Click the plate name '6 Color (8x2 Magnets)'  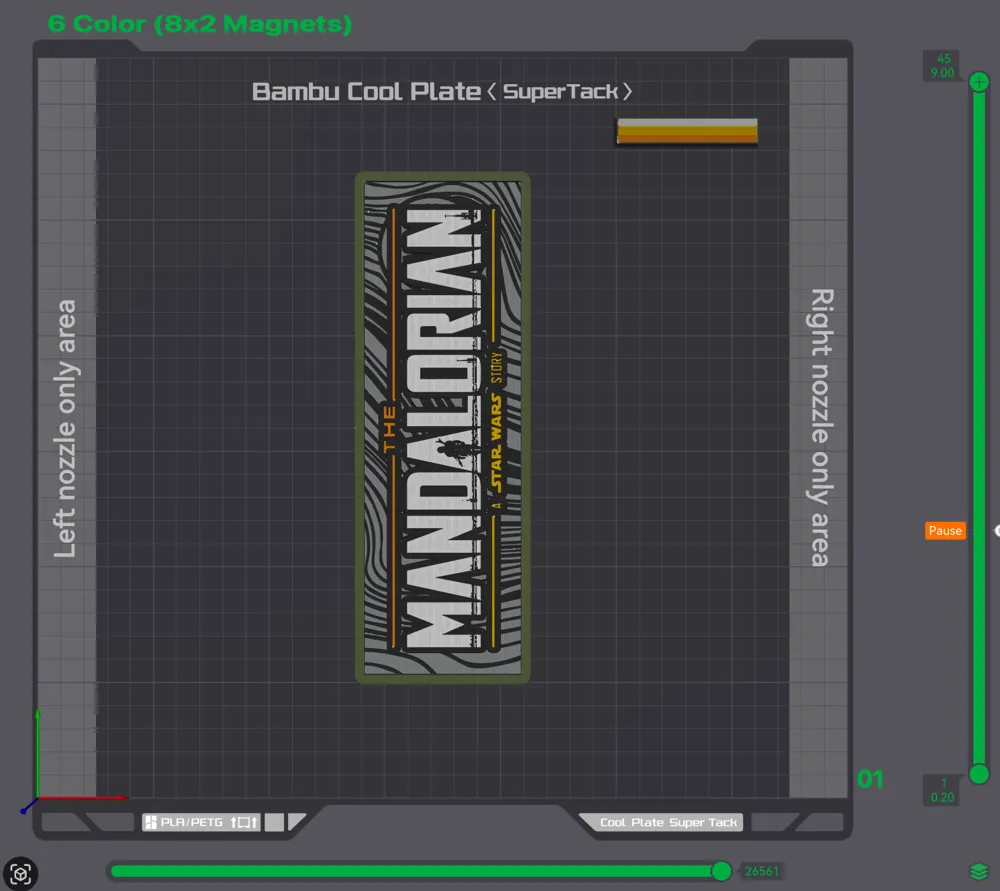pos(200,24)
